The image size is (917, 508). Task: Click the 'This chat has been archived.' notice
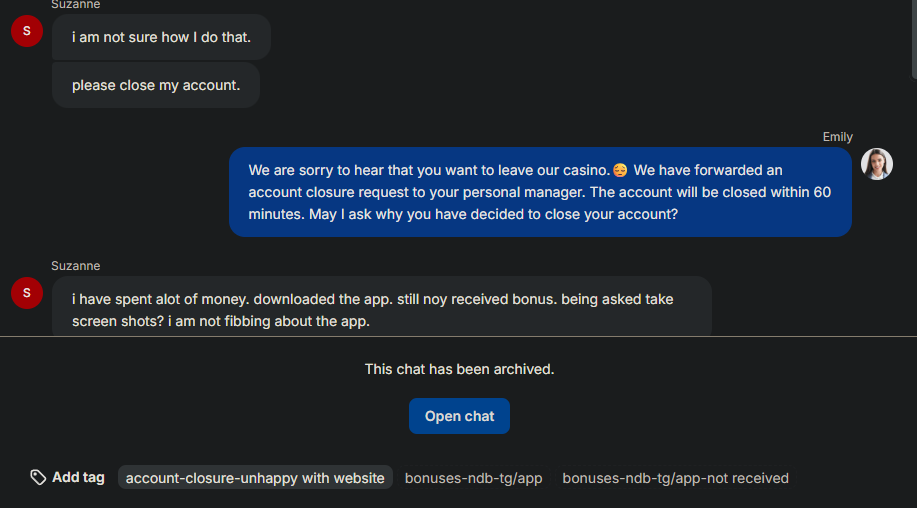[x=459, y=369]
